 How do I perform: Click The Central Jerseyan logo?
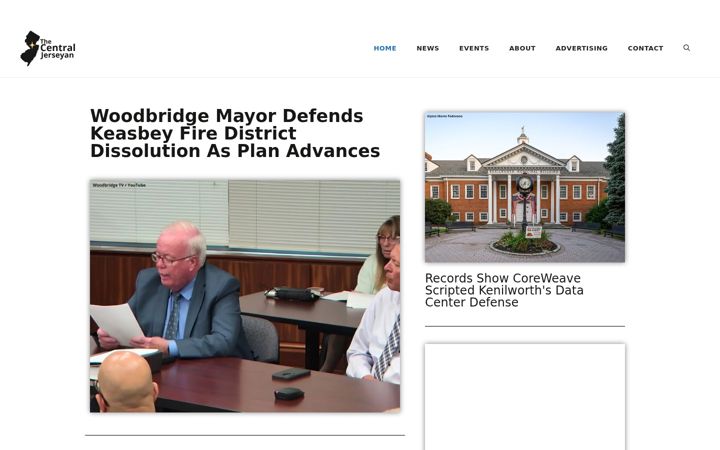(x=48, y=48)
